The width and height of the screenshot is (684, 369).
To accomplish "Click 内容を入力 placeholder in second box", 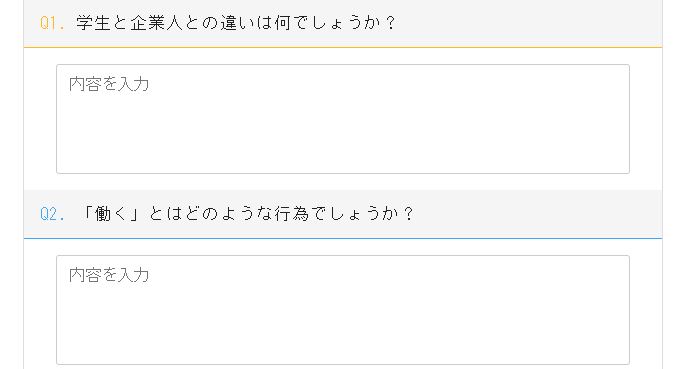I will (109, 275).
